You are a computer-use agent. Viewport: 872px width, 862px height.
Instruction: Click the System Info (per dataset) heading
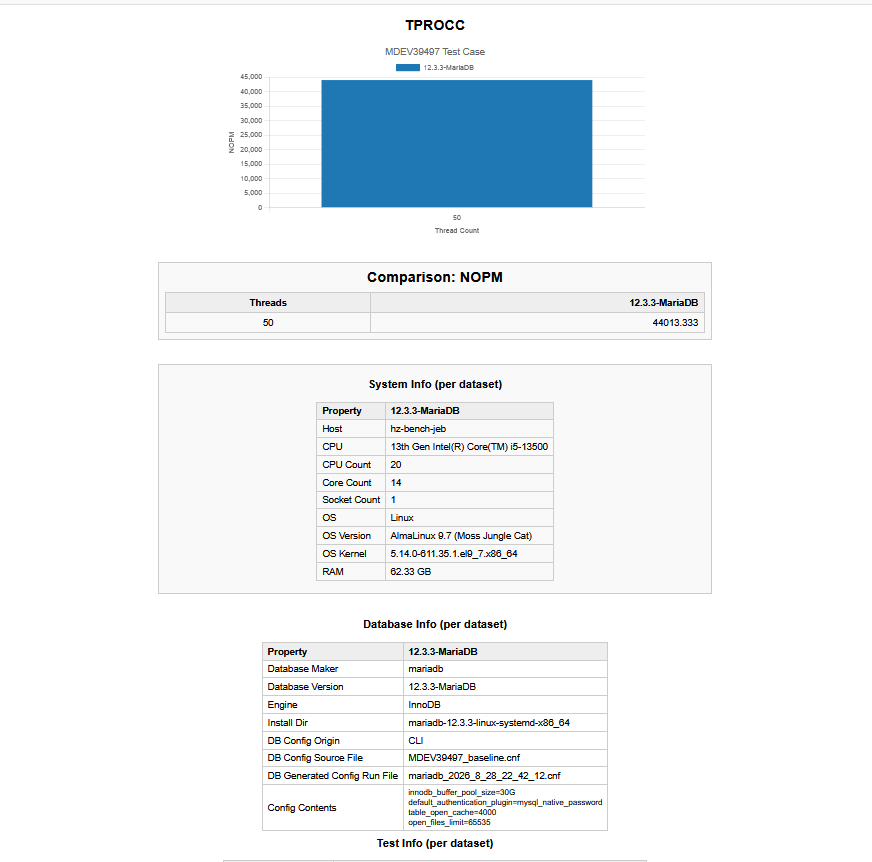435,384
